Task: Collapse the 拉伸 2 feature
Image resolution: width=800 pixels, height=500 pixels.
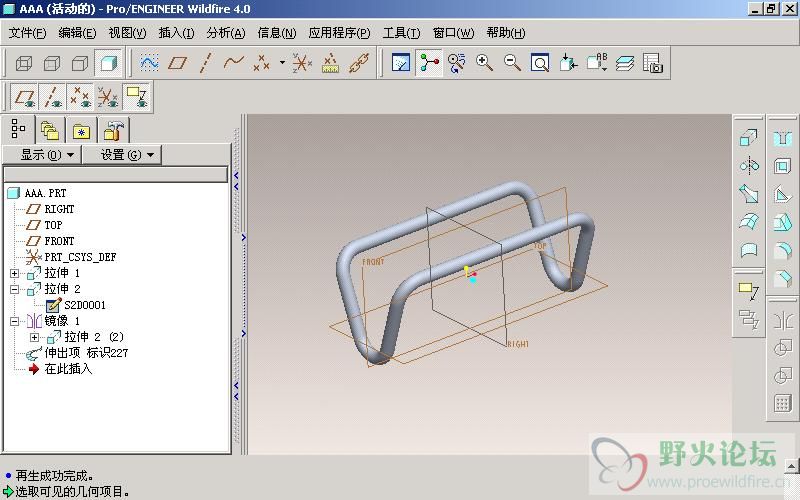Action: click(x=14, y=289)
